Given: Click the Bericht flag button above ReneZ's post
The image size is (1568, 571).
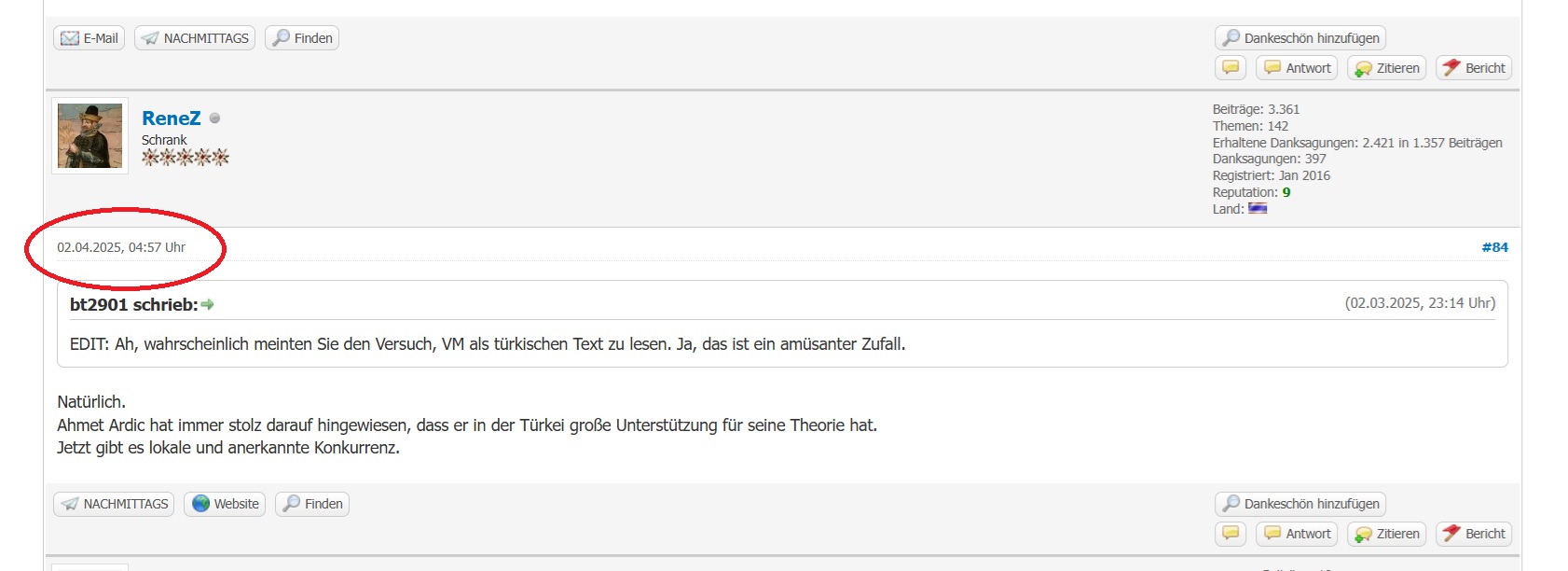Looking at the screenshot, I should tap(1474, 68).
